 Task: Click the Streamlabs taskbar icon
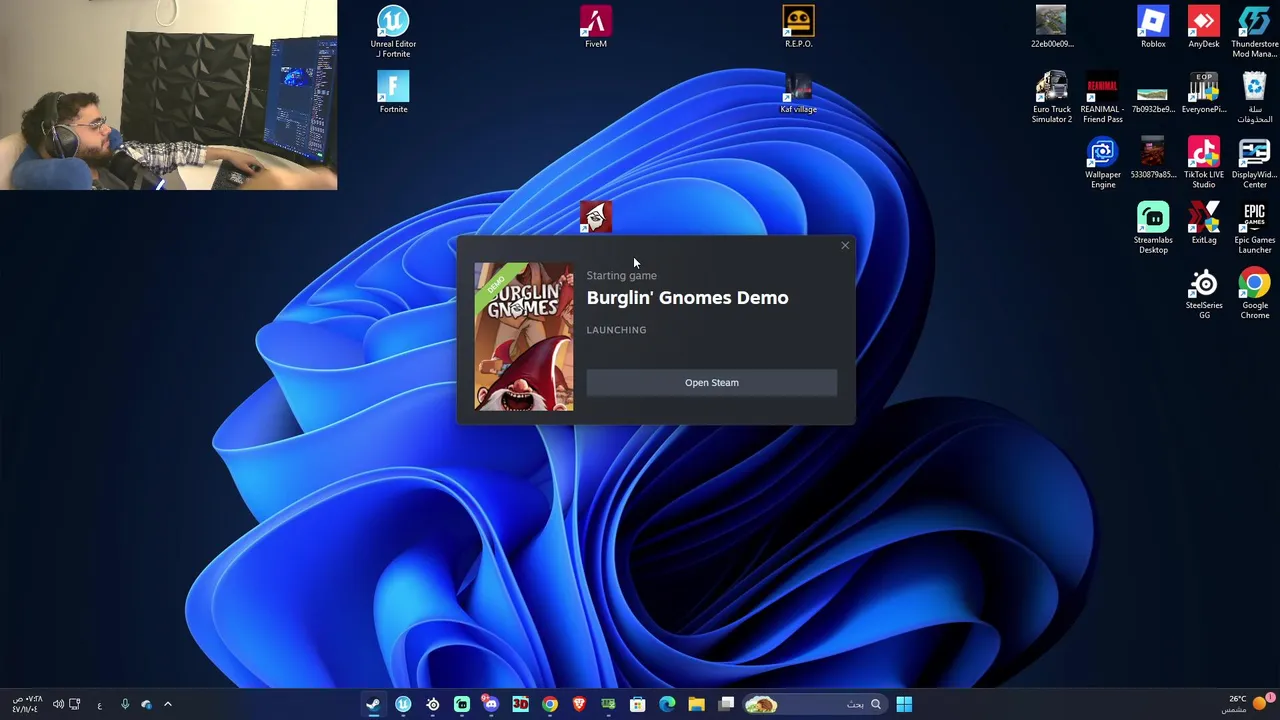462,704
